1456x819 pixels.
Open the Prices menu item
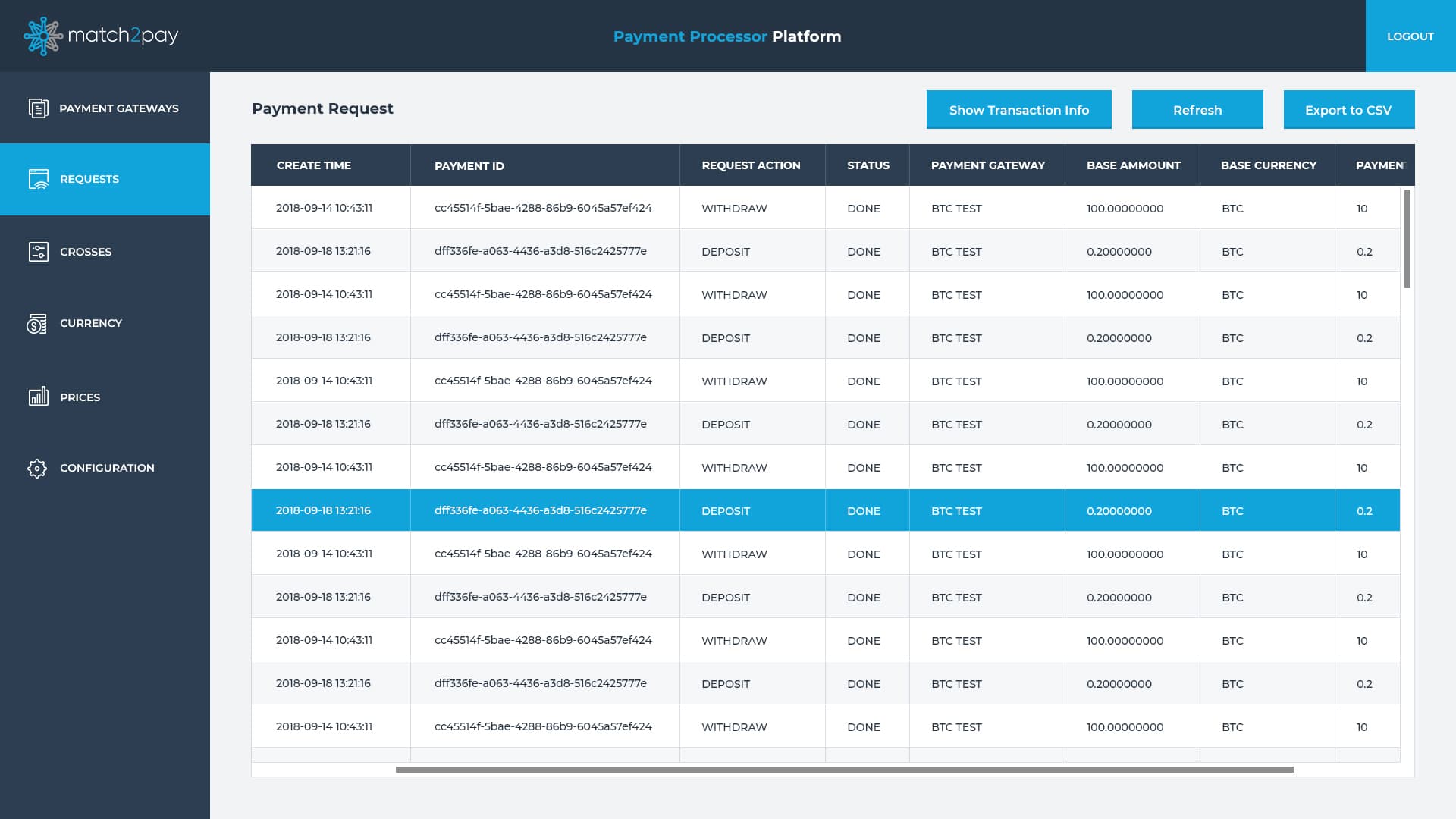pyautogui.click(x=80, y=397)
